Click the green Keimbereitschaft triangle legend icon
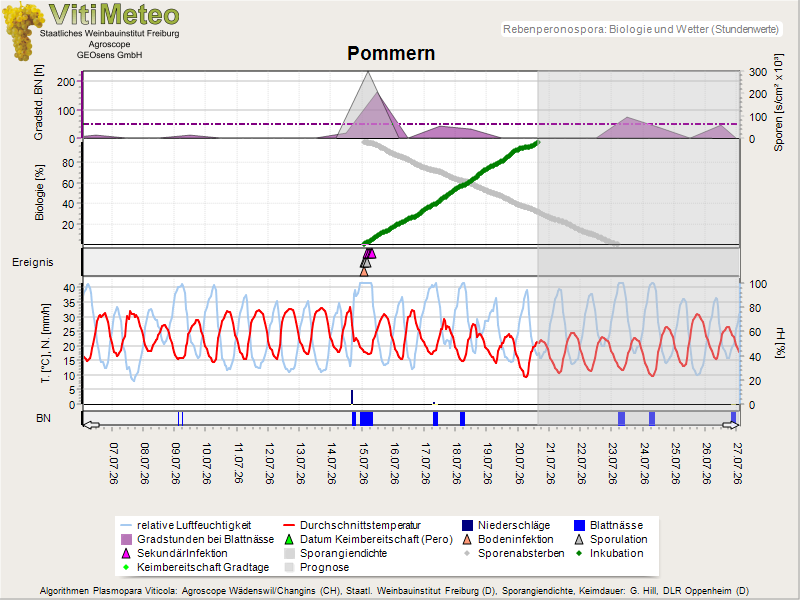 tap(289, 539)
